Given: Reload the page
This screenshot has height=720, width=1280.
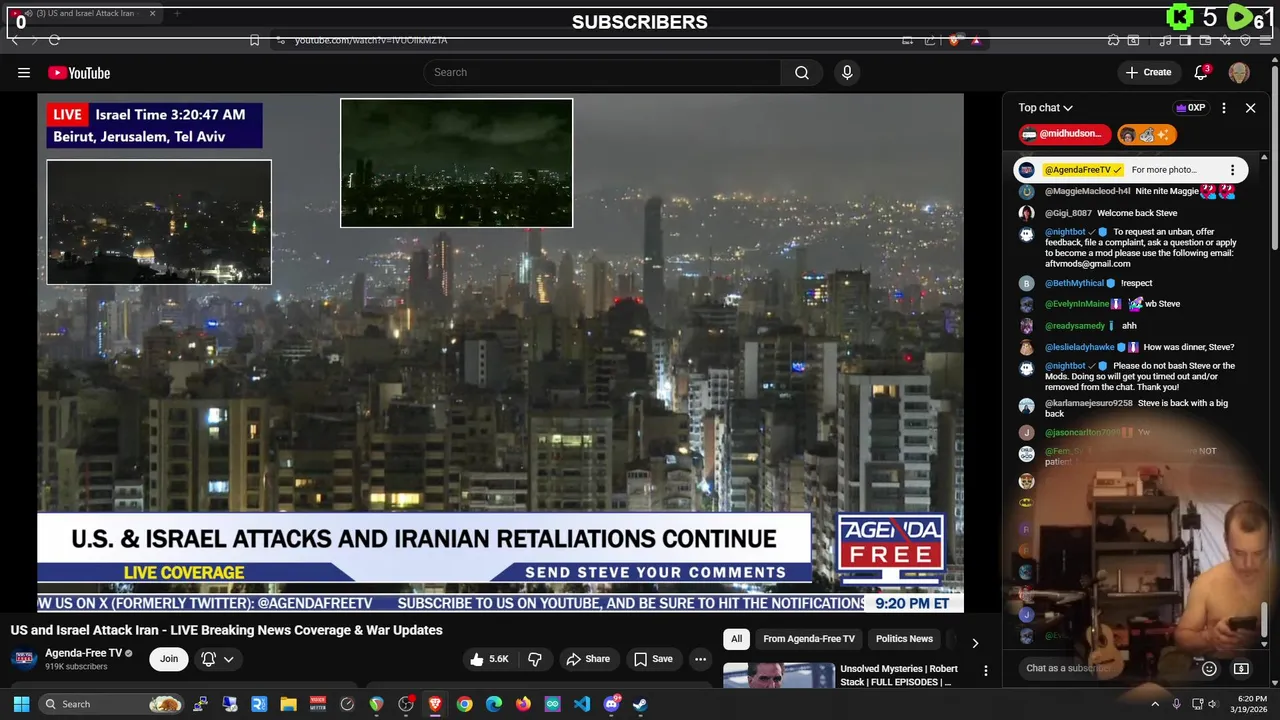Looking at the screenshot, I should tap(54, 40).
